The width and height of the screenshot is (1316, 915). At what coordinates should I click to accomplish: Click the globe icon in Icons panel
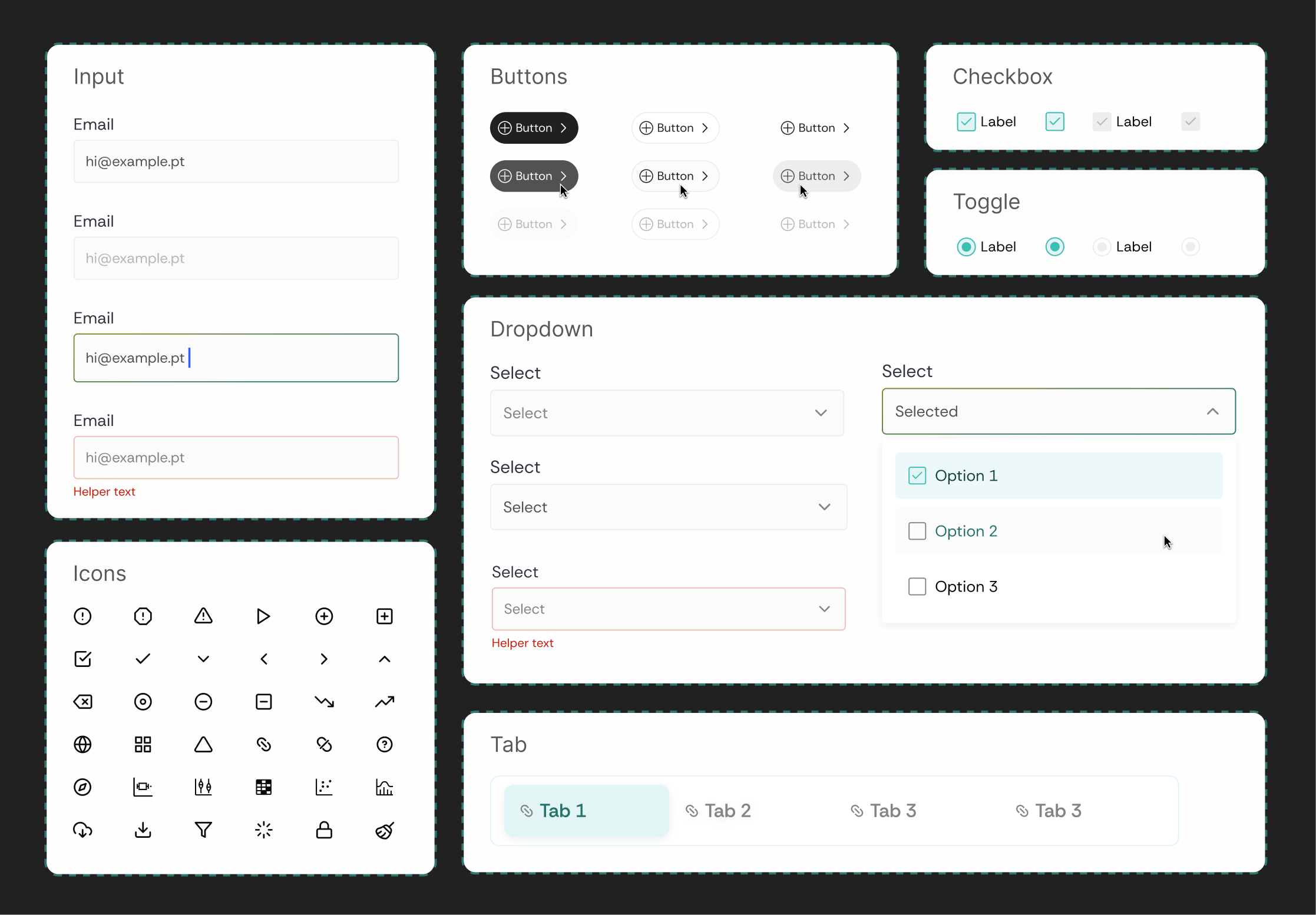point(82,745)
